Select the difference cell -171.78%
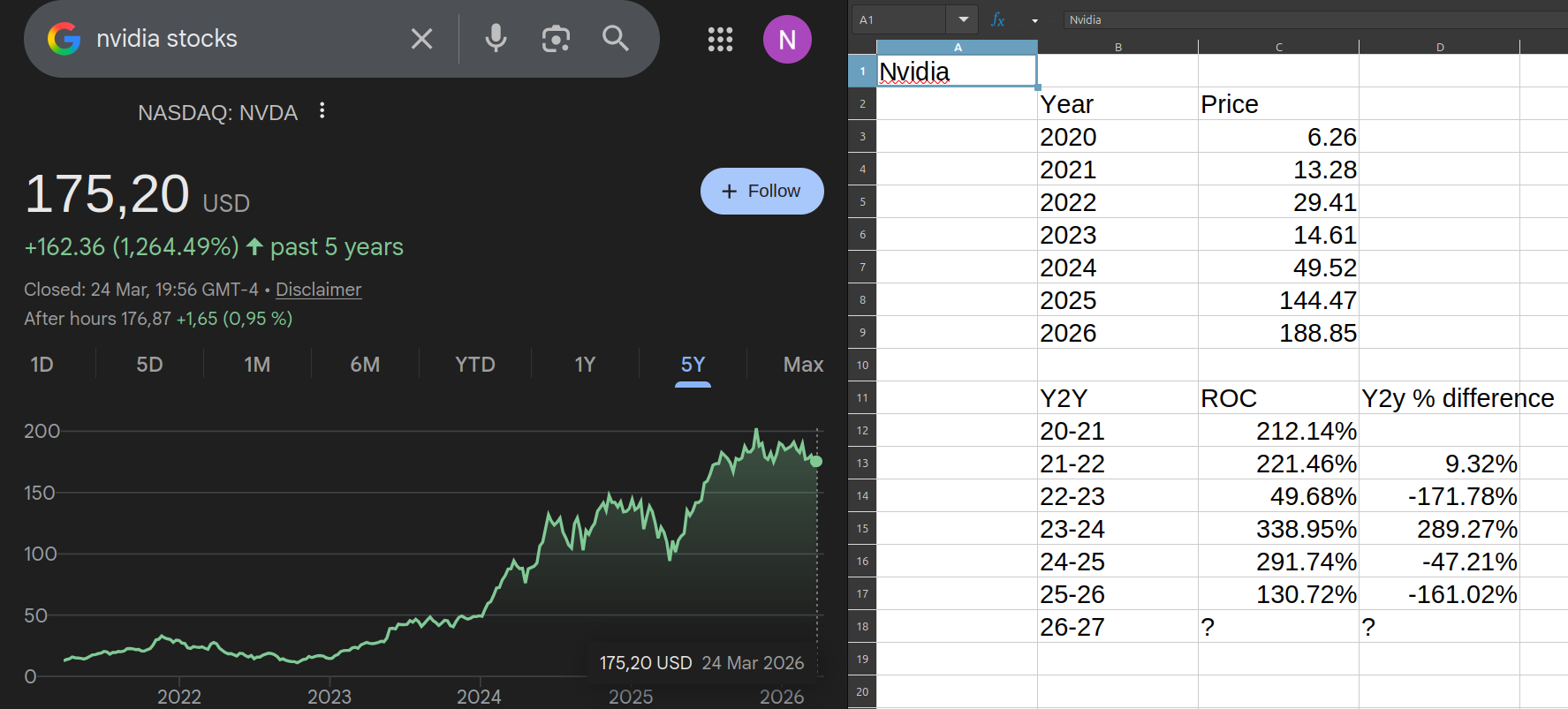 tap(1439, 495)
